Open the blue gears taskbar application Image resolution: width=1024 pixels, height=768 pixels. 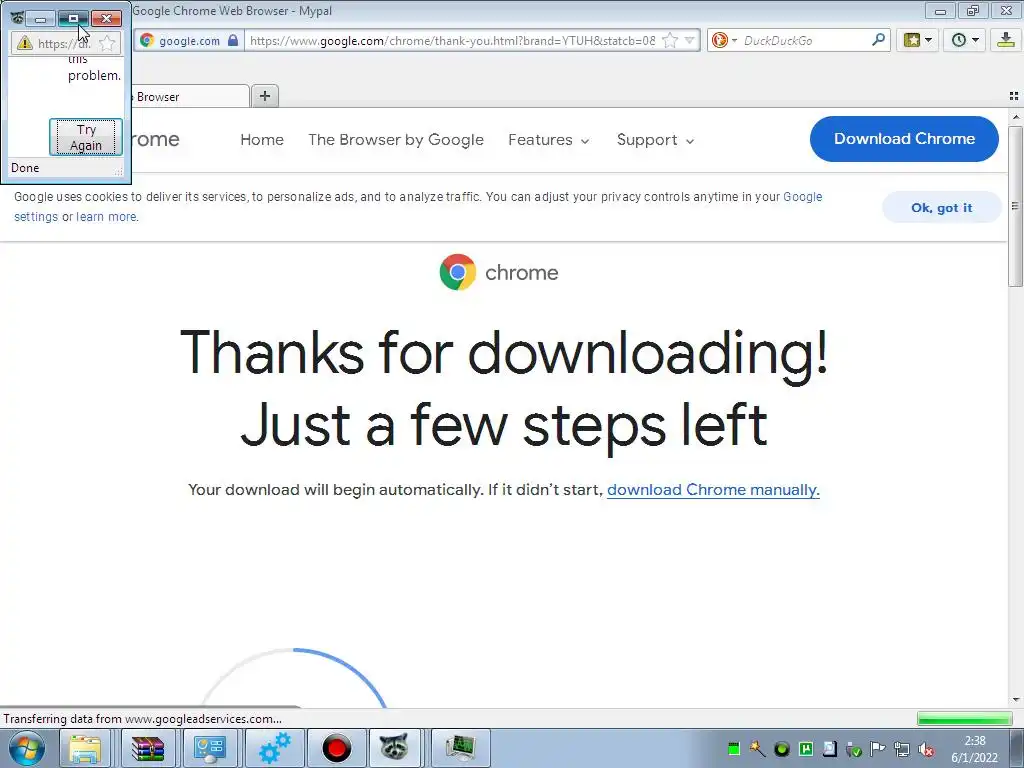pos(274,748)
